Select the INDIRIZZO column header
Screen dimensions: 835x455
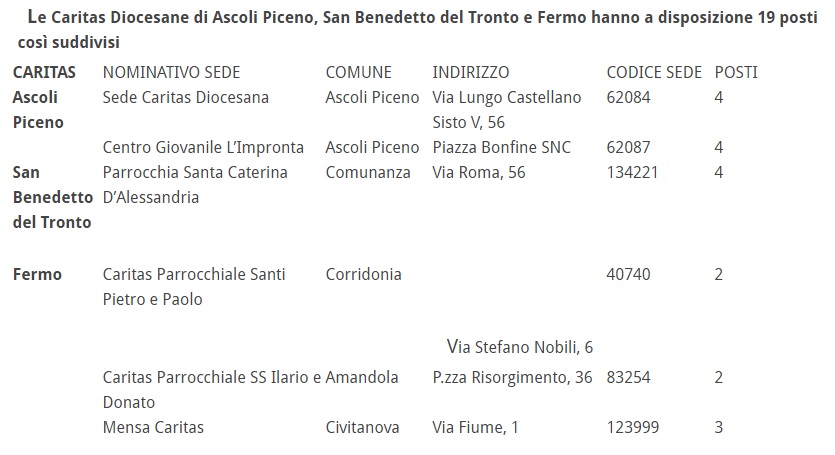pyautogui.click(x=470, y=73)
